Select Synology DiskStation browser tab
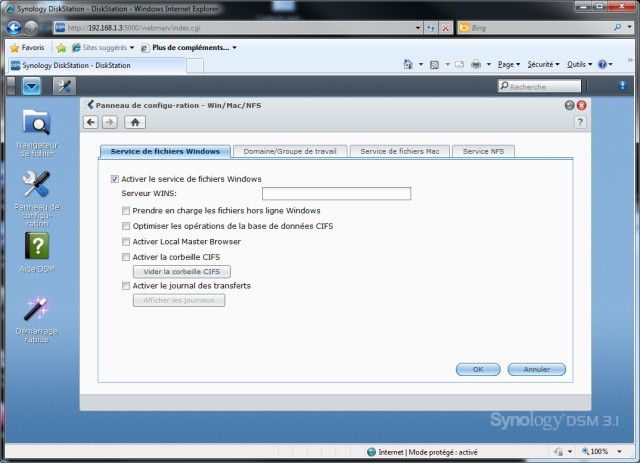This screenshot has width=640, height=463. [x=97, y=65]
